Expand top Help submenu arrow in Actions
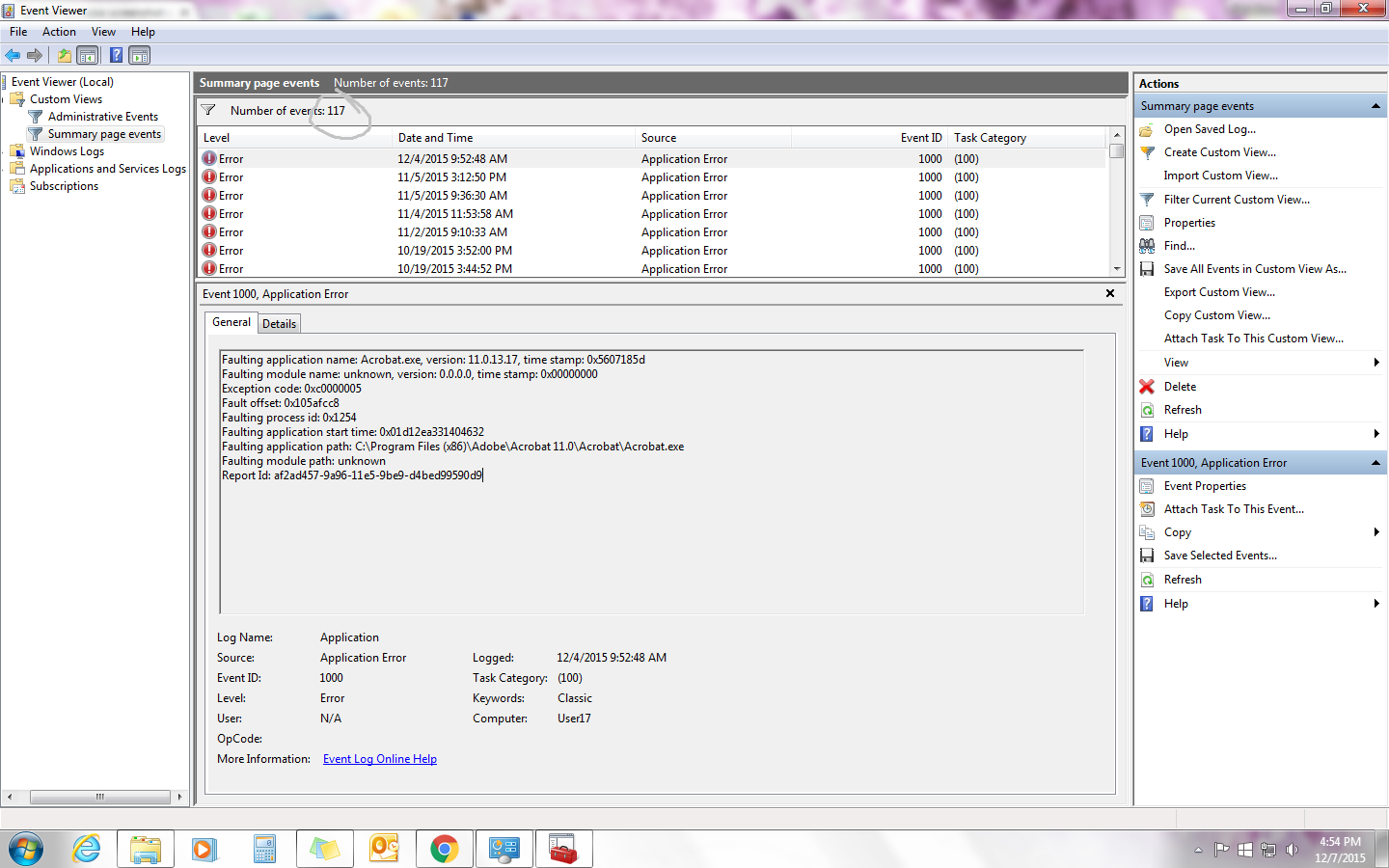The height and width of the screenshot is (868, 1389). pyautogui.click(x=1376, y=434)
